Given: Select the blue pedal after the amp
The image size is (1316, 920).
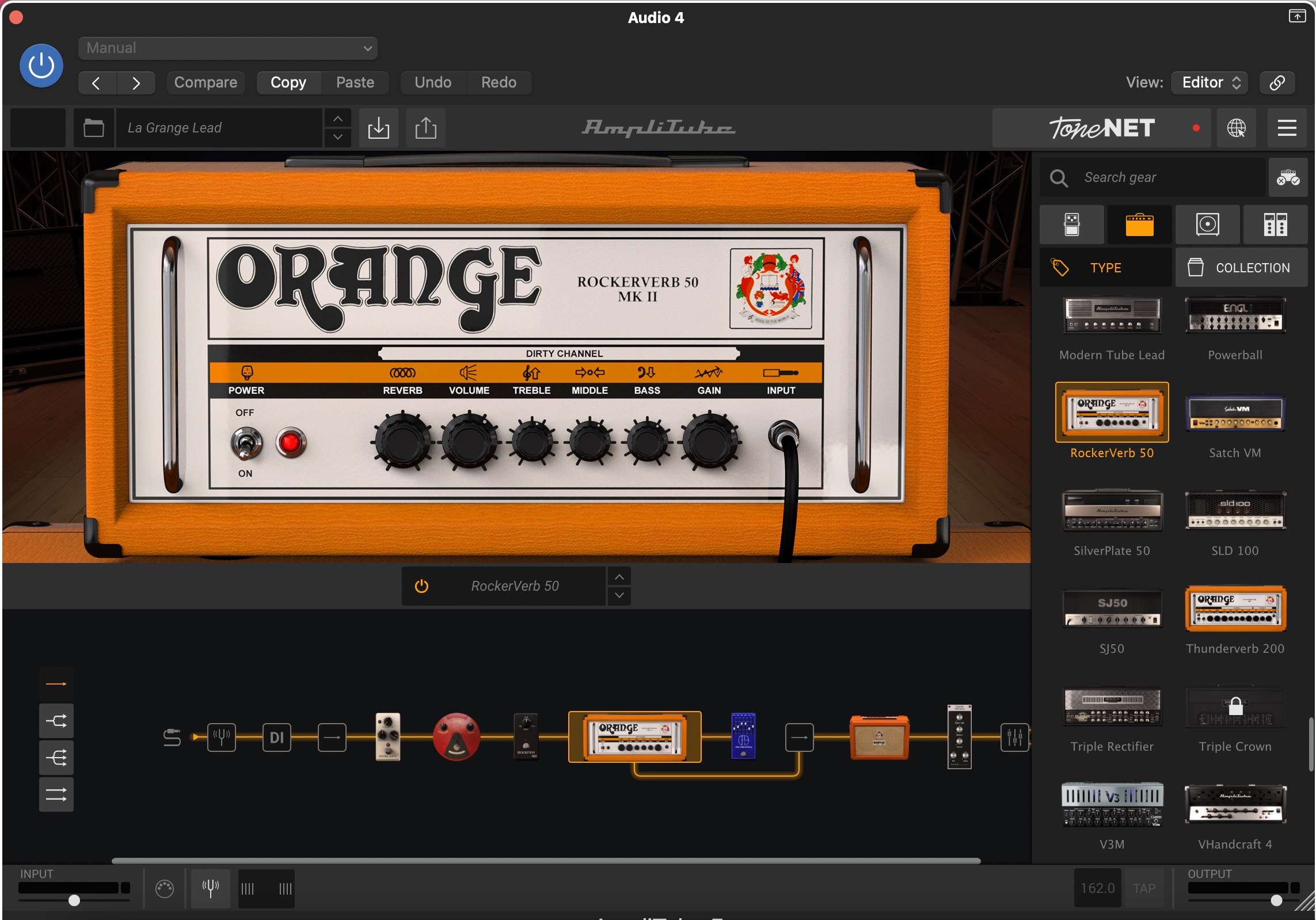Looking at the screenshot, I should click(x=743, y=736).
